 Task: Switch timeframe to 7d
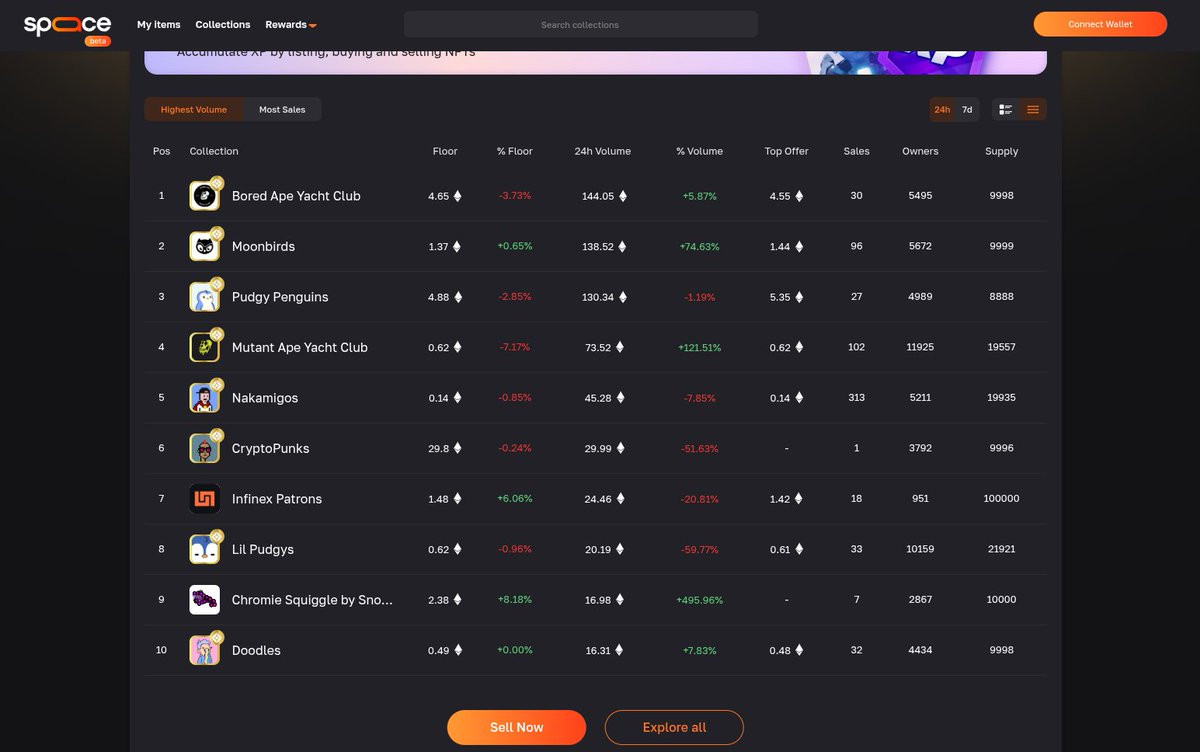tap(967, 109)
